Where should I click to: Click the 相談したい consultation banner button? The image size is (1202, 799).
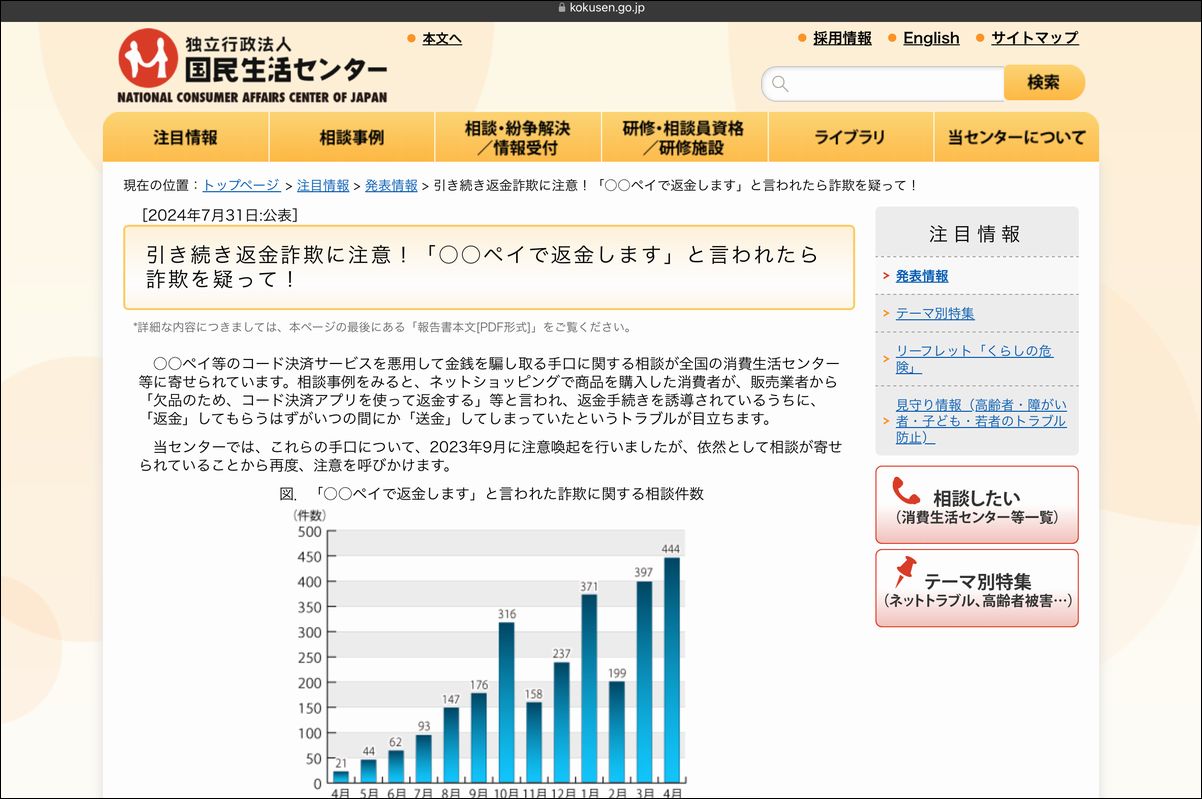click(x=977, y=505)
